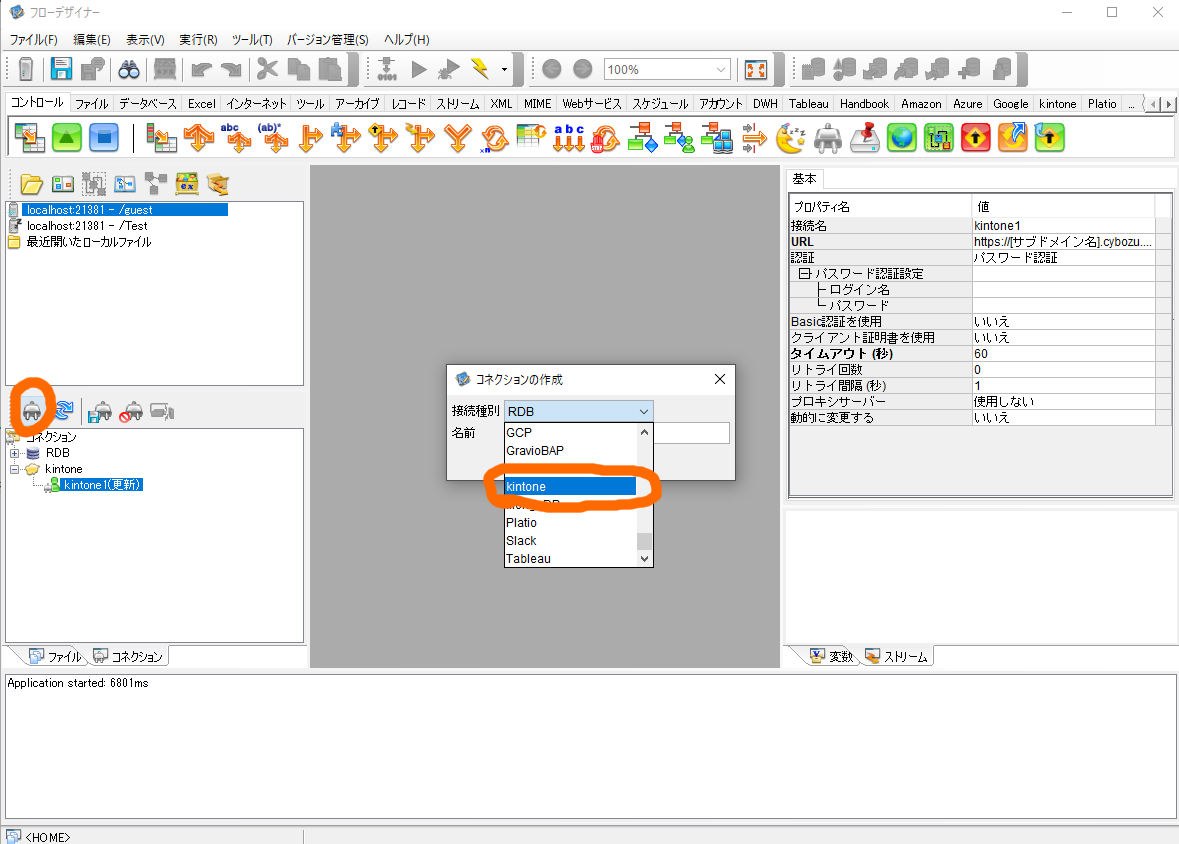Collapse the kintone tree node

(x=14, y=469)
